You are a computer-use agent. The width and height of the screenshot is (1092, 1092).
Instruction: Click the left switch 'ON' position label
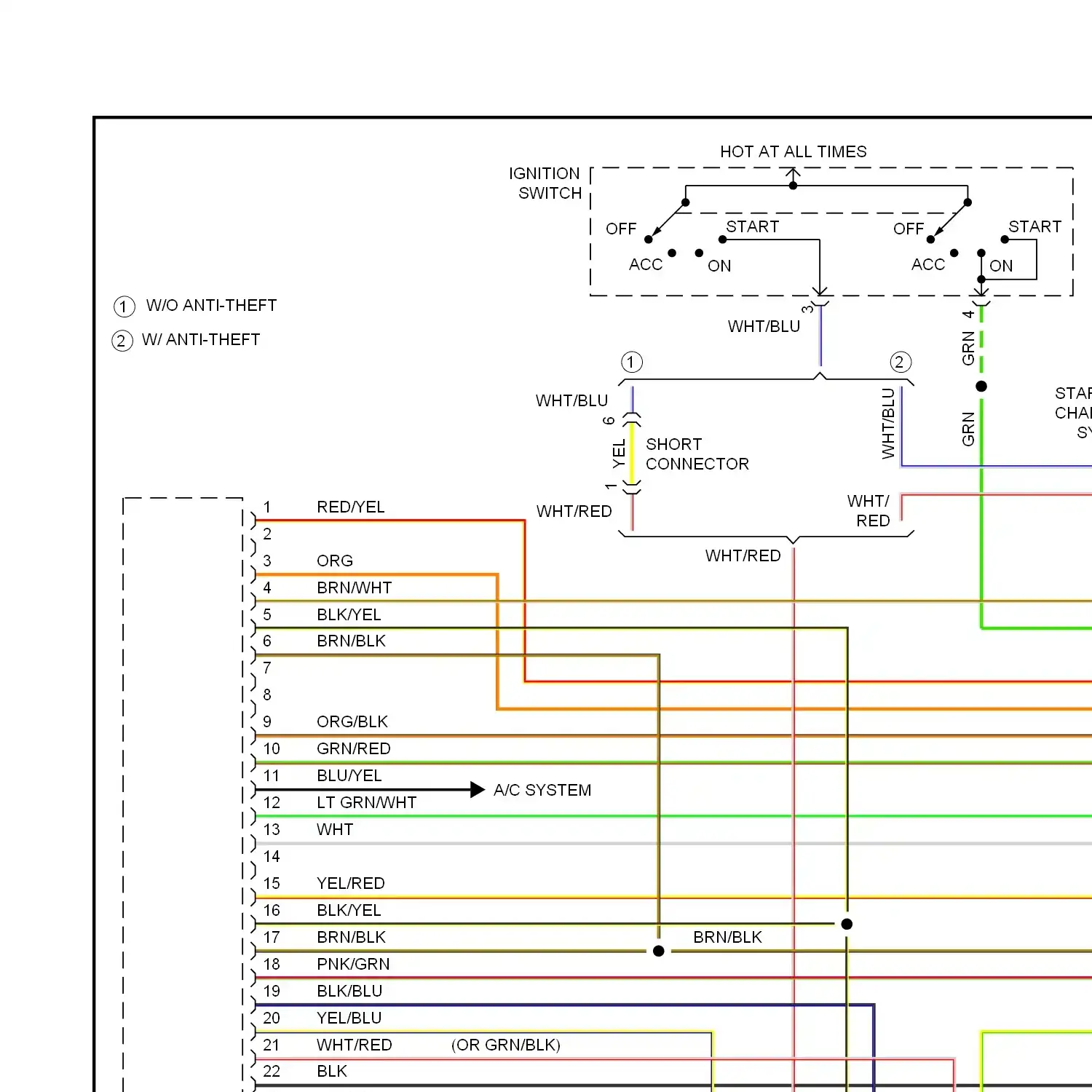point(719,266)
